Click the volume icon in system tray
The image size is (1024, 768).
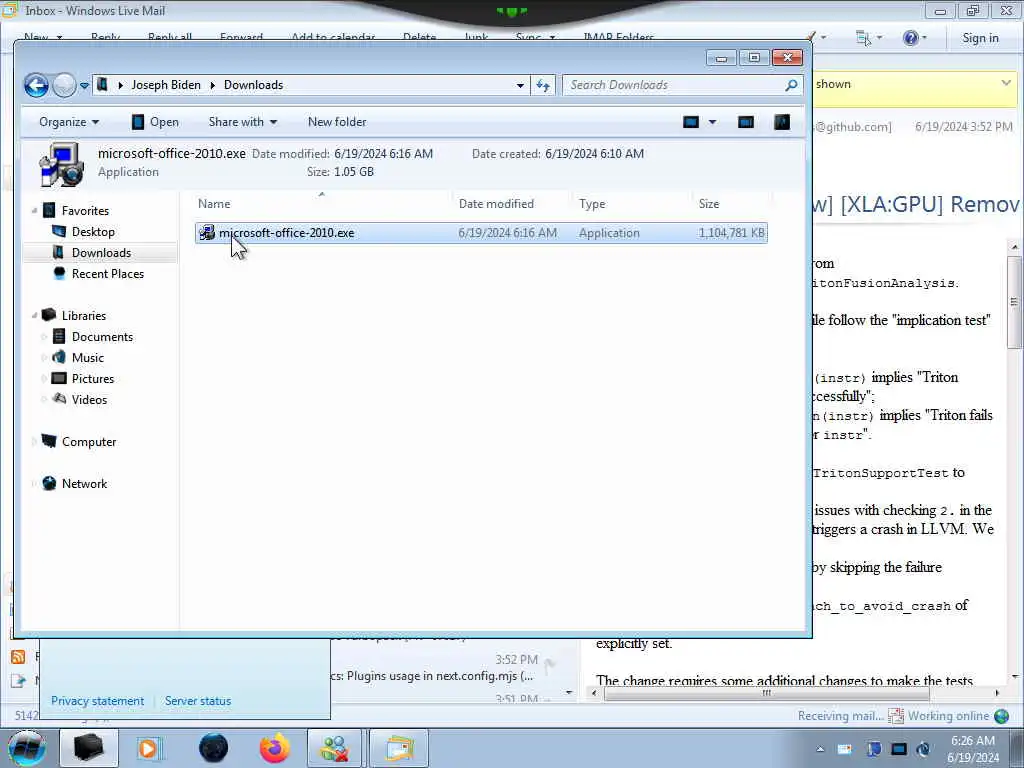coord(923,749)
